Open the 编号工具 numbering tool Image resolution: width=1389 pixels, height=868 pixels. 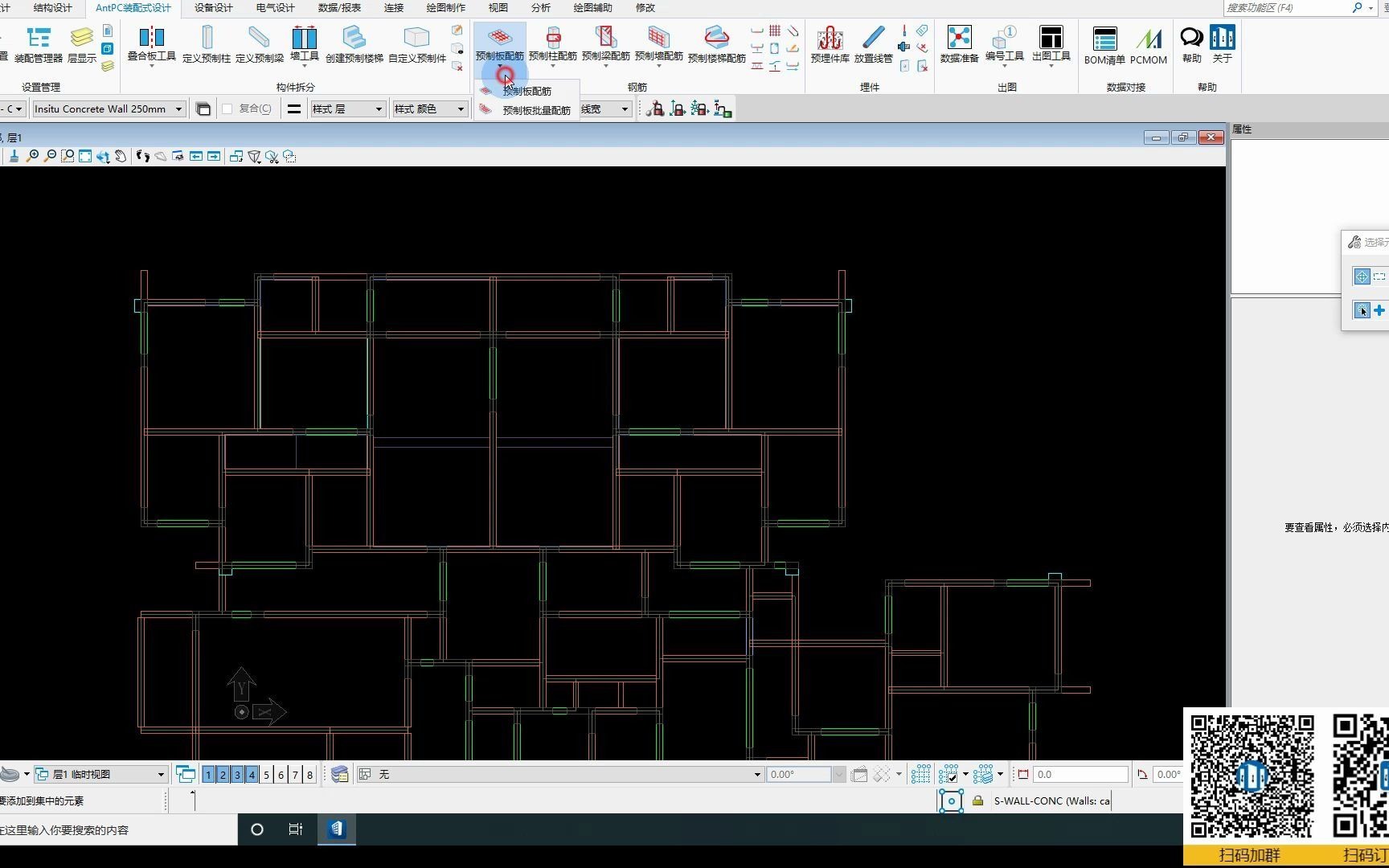(x=1005, y=44)
